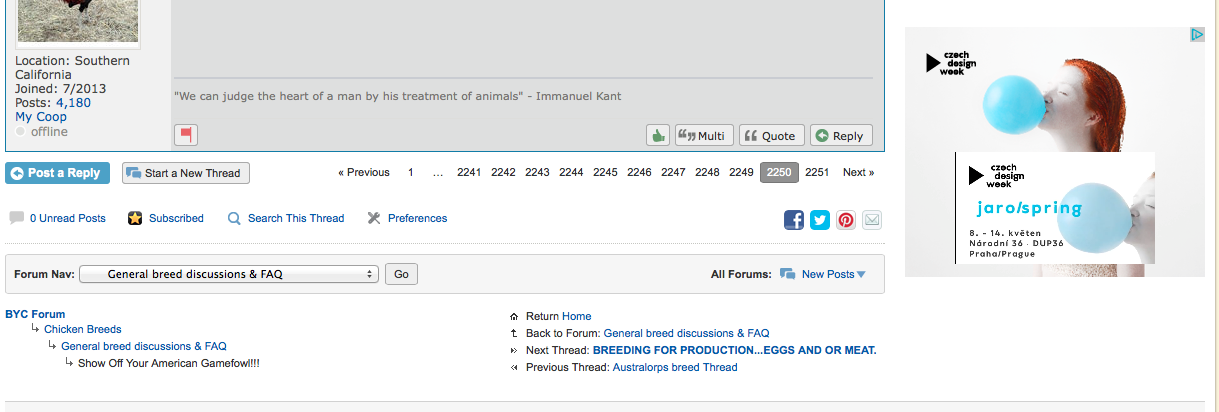Viewport: 1219px width, 412px height.
Task: Click the gold star Subscribed icon
Action: [x=135, y=218]
